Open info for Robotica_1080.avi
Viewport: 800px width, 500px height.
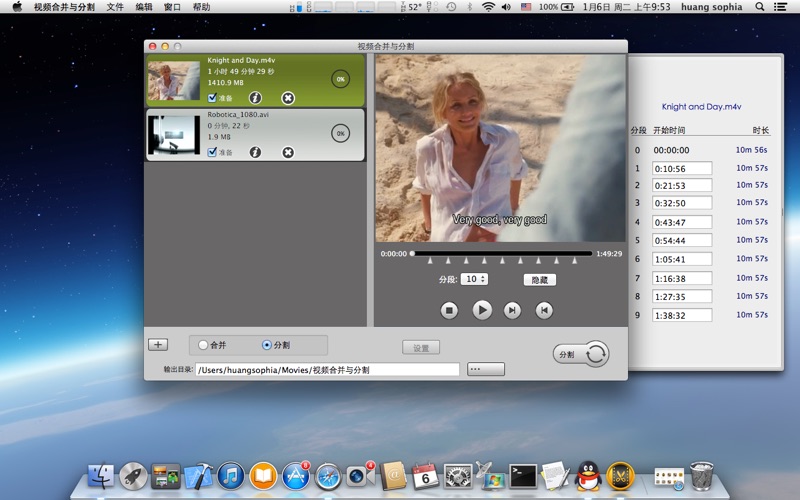click(255, 152)
